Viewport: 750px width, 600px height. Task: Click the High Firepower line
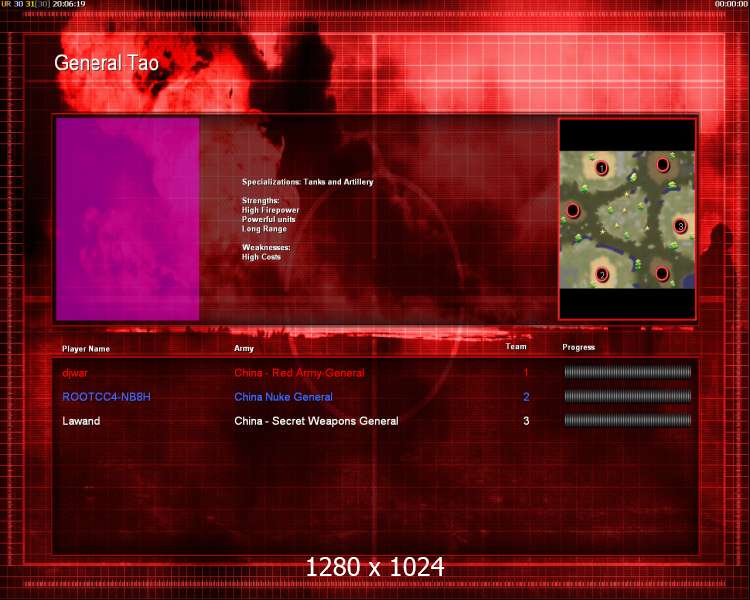coord(271,210)
